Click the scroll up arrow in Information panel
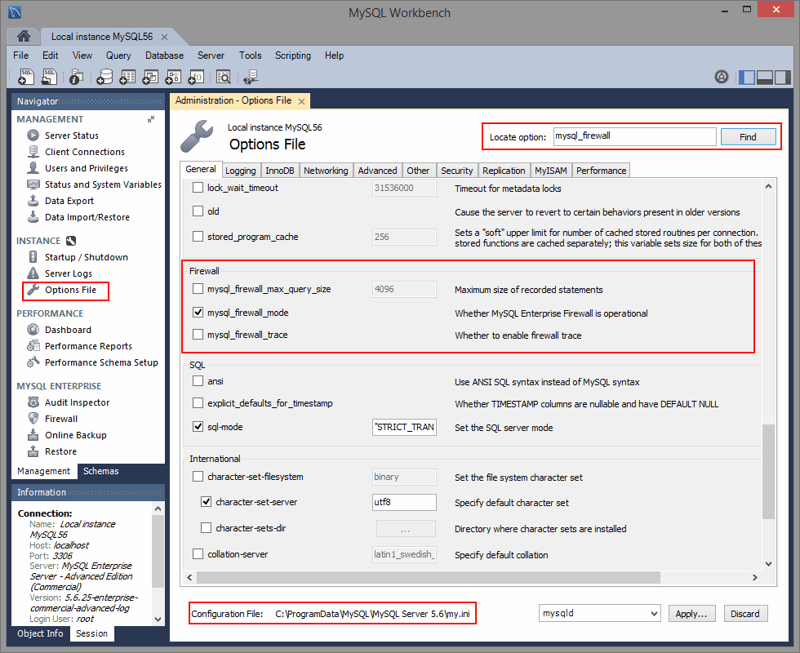Image resolution: width=800 pixels, height=653 pixels. coord(158,509)
